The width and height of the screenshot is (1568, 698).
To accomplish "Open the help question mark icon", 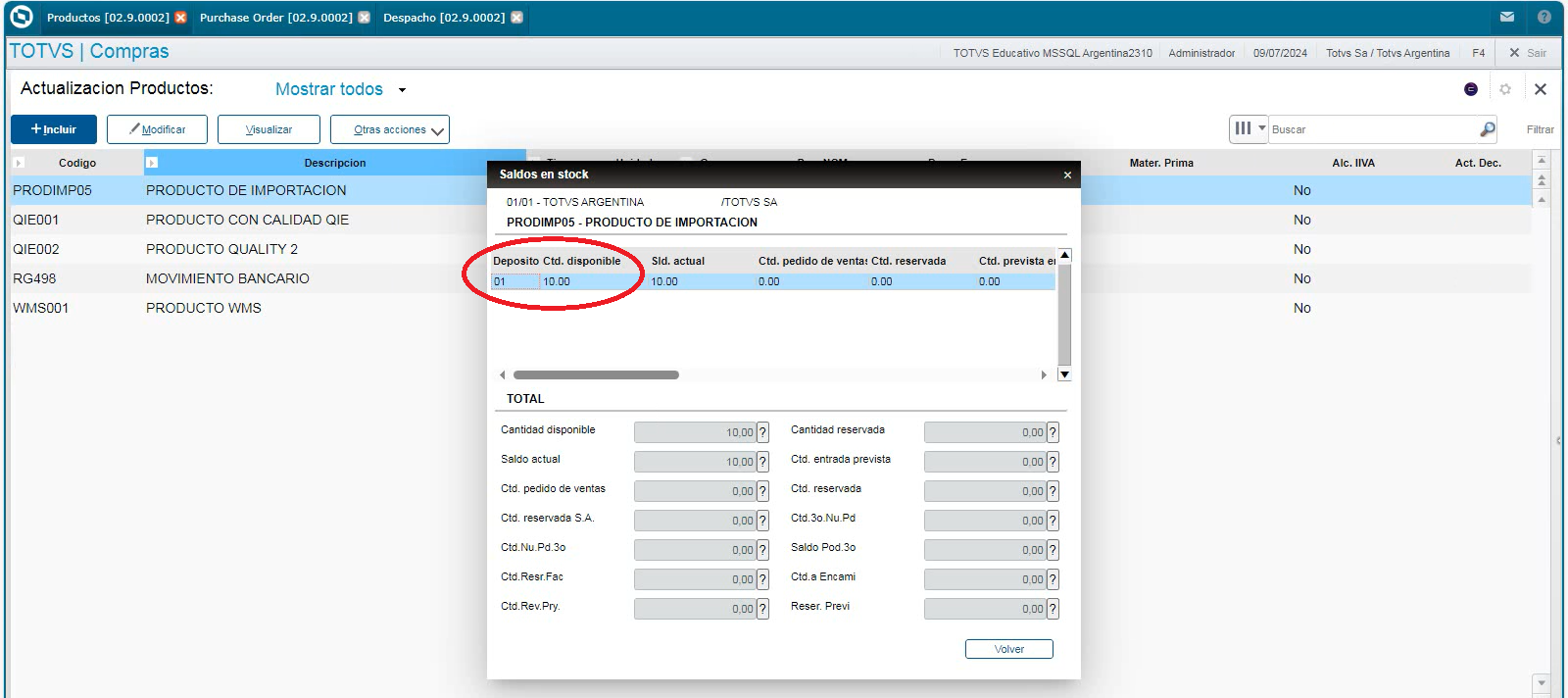I will pos(1544,17).
